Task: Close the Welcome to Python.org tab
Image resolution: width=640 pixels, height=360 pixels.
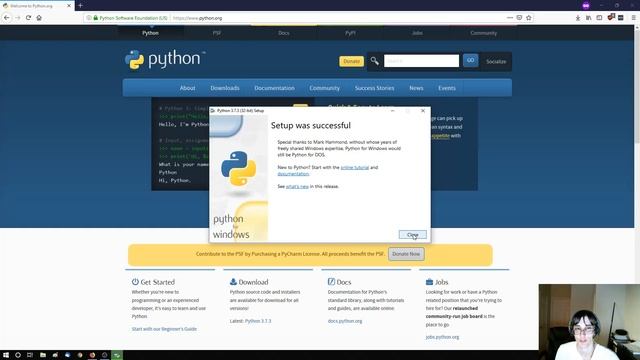Action: tap(69, 6)
